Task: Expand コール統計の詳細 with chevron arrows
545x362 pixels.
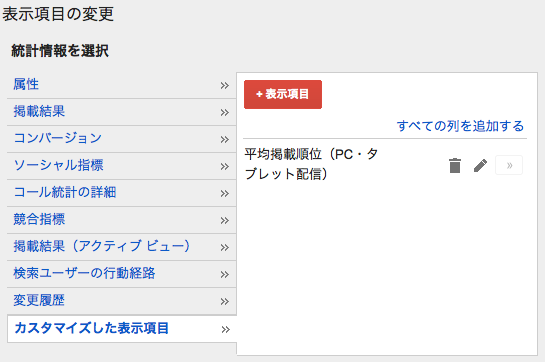Action: click(x=225, y=193)
